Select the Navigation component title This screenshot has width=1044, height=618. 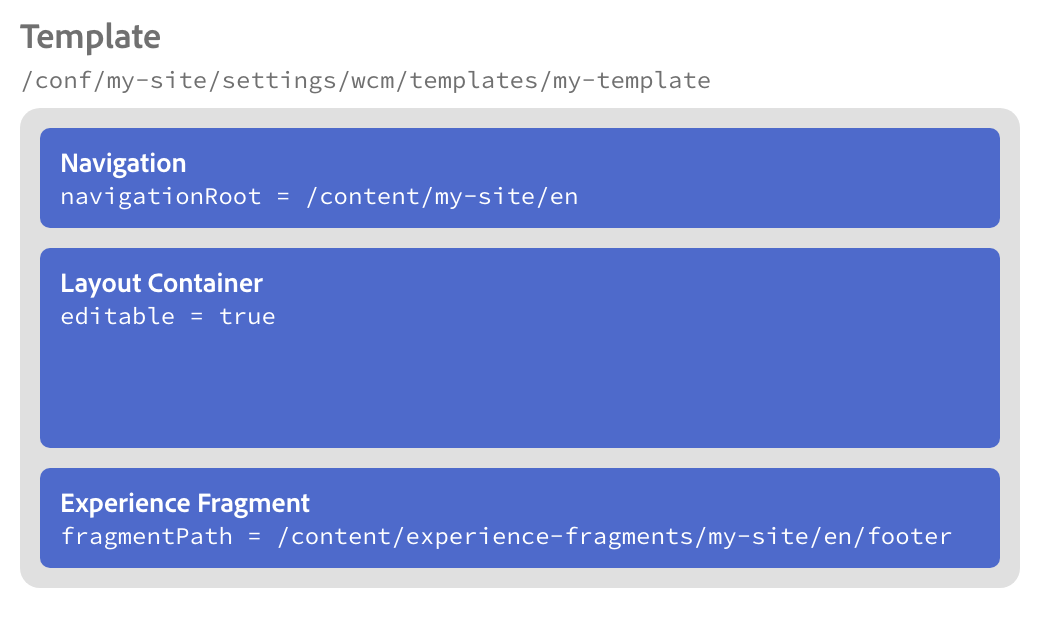[x=123, y=163]
